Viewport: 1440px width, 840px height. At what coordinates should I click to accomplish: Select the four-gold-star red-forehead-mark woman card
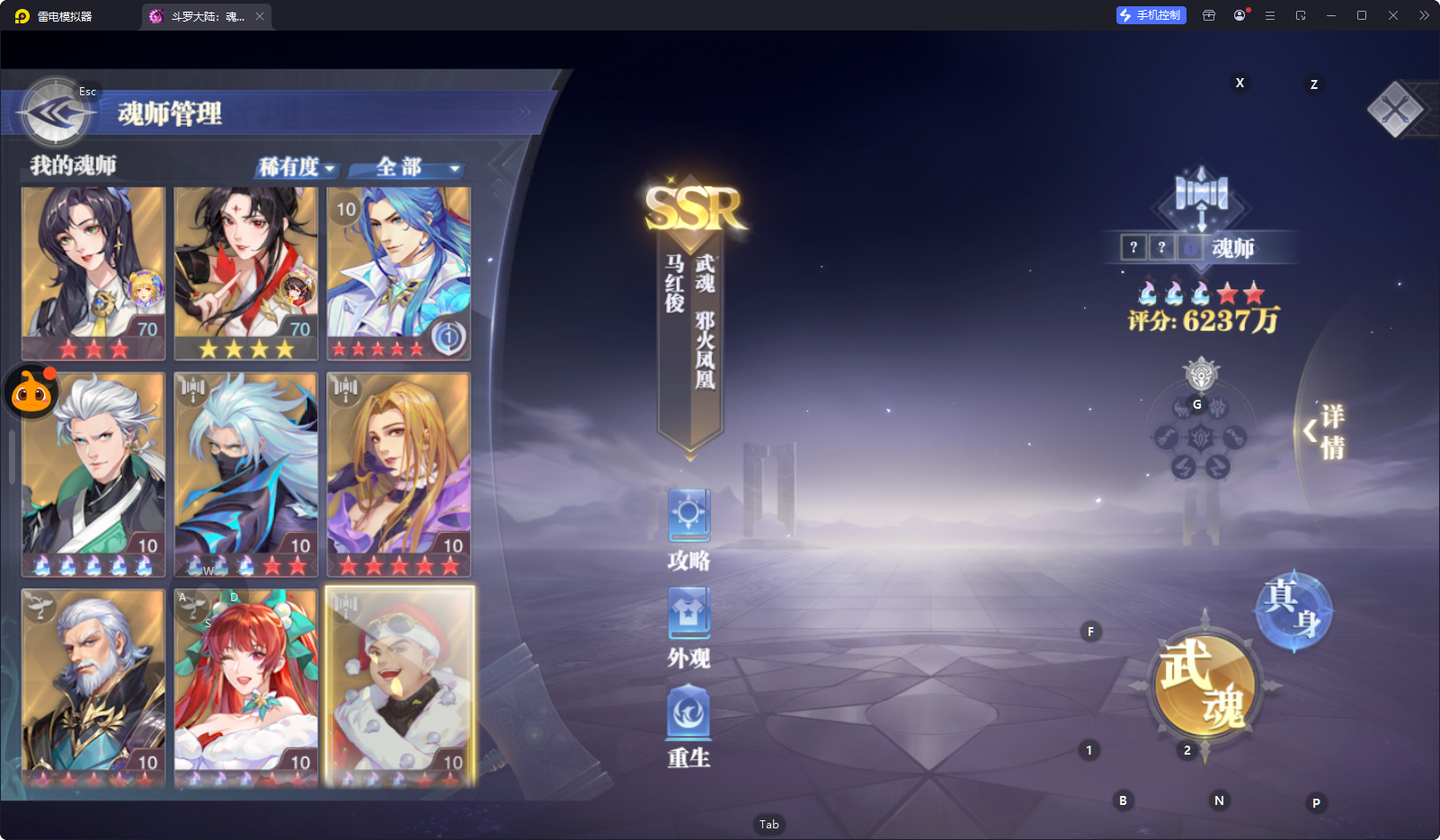coord(246,273)
